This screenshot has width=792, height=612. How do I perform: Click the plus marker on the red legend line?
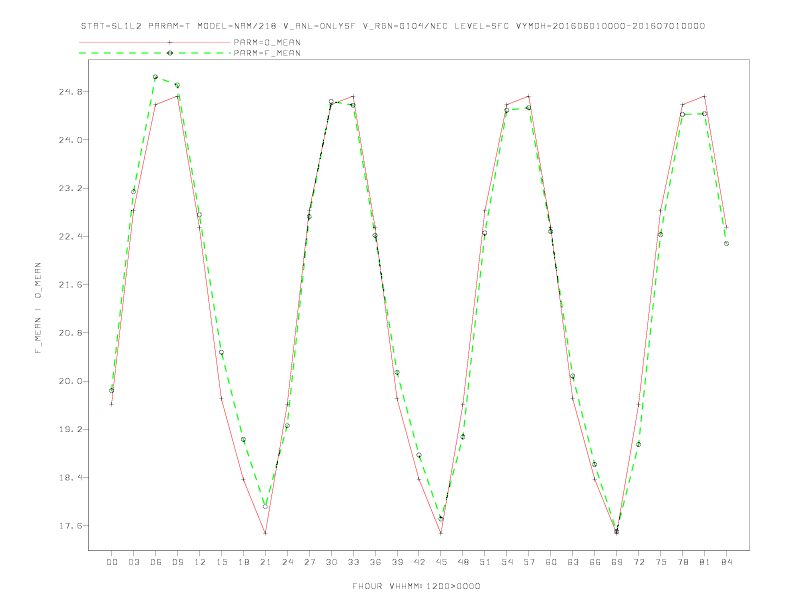170,42
